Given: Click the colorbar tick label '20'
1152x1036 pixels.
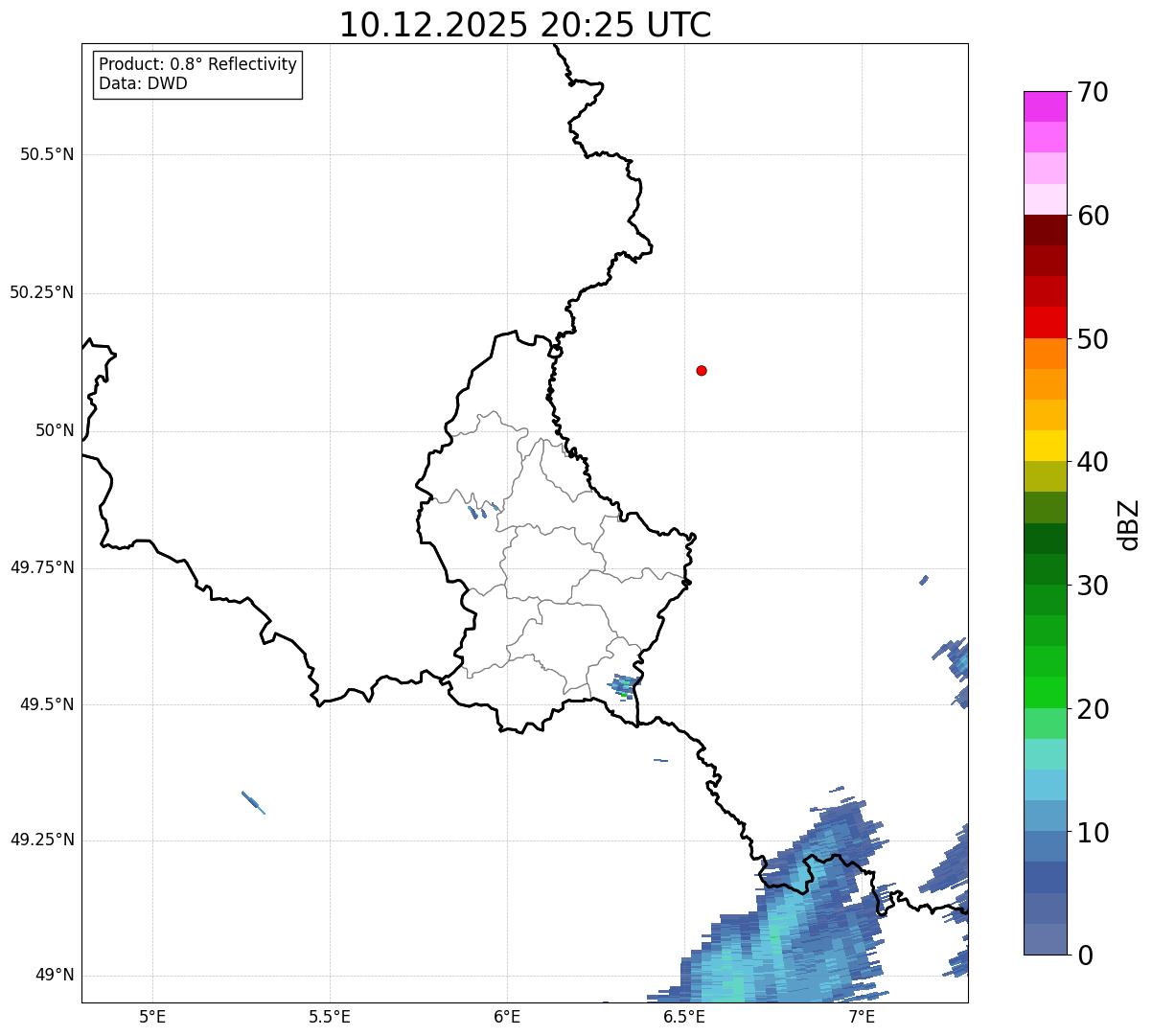Looking at the screenshot, I should (1093, 709).
